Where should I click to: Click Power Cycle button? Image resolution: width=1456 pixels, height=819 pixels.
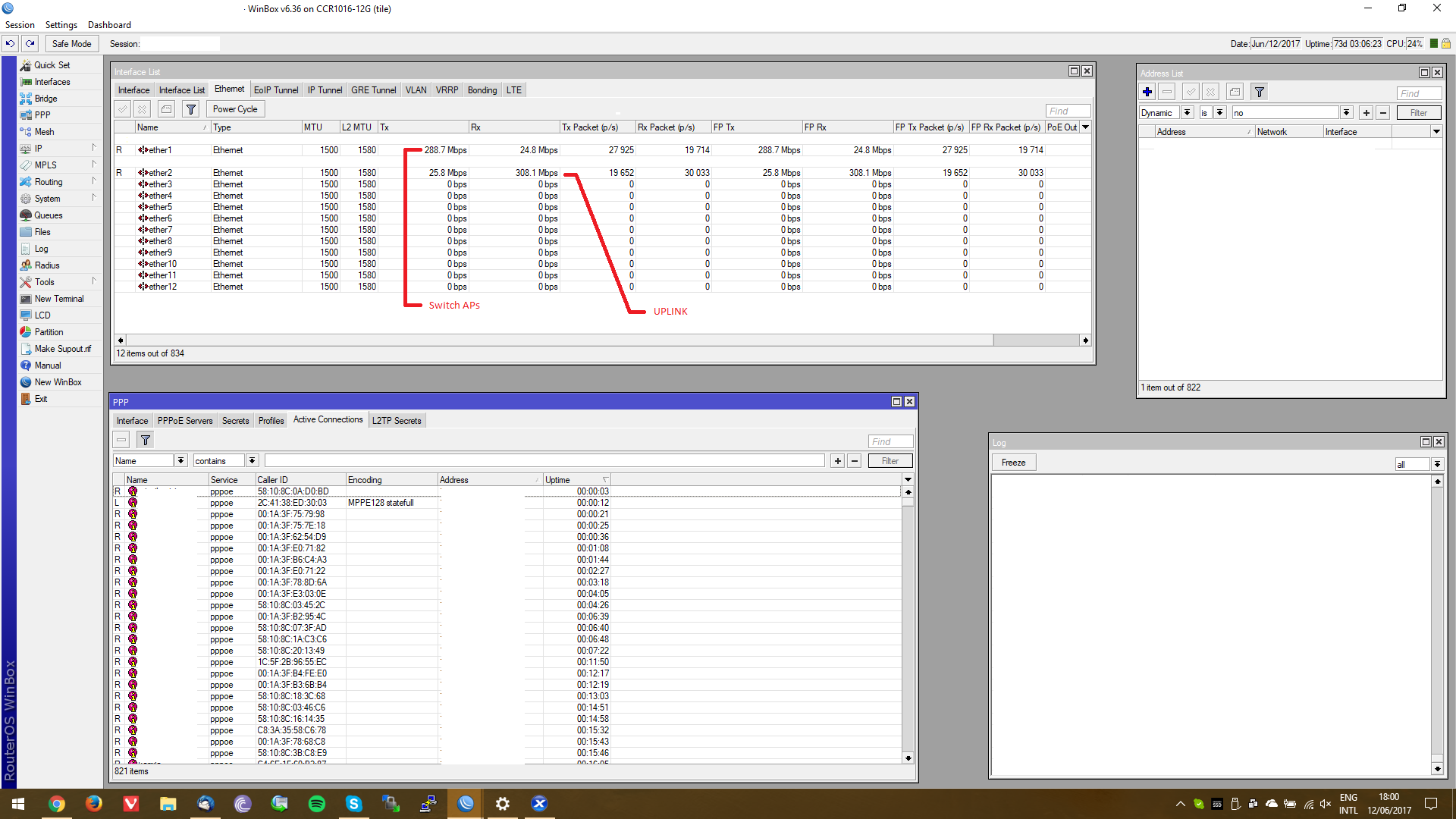[235, 109]
